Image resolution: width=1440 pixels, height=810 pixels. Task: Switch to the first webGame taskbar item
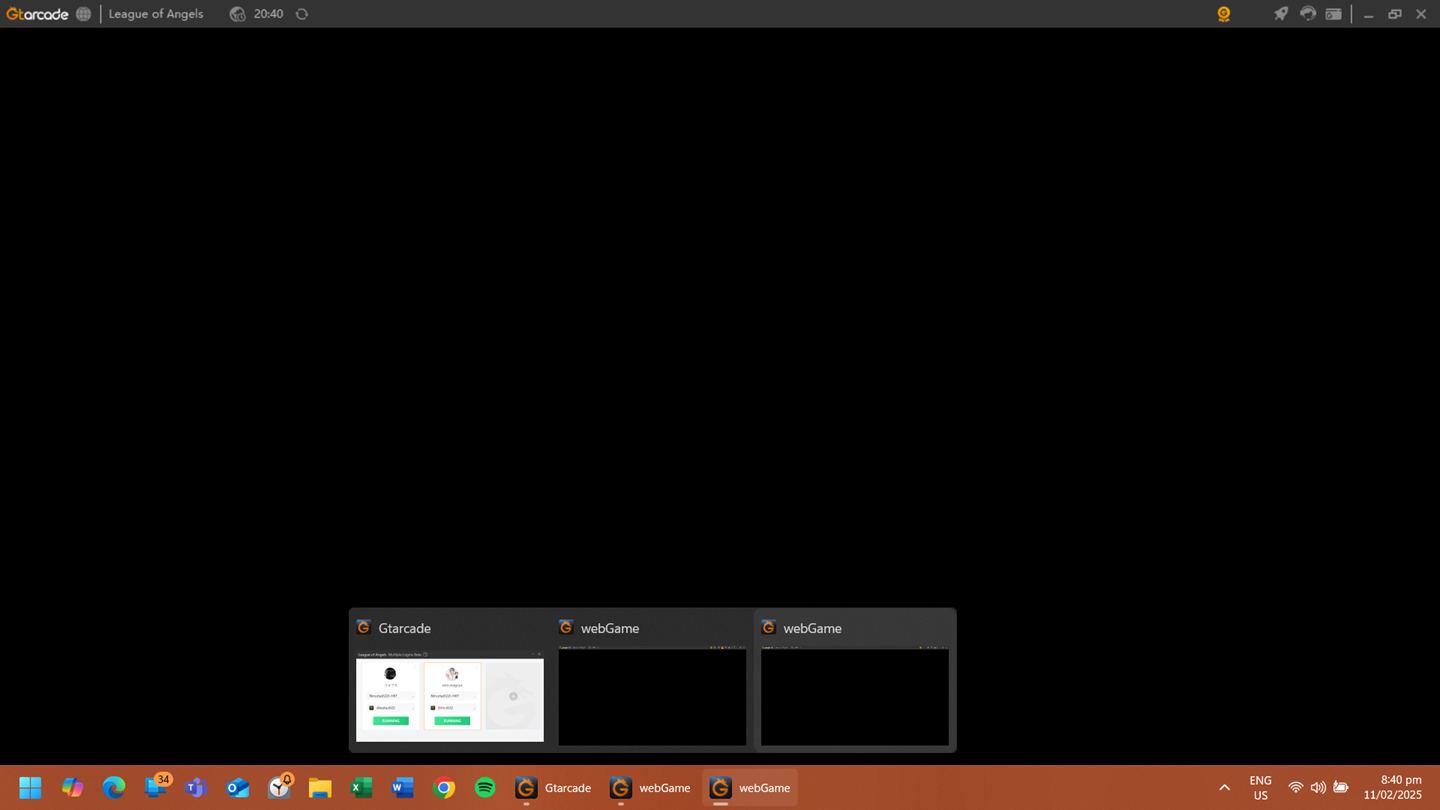[x=650, y=788]
